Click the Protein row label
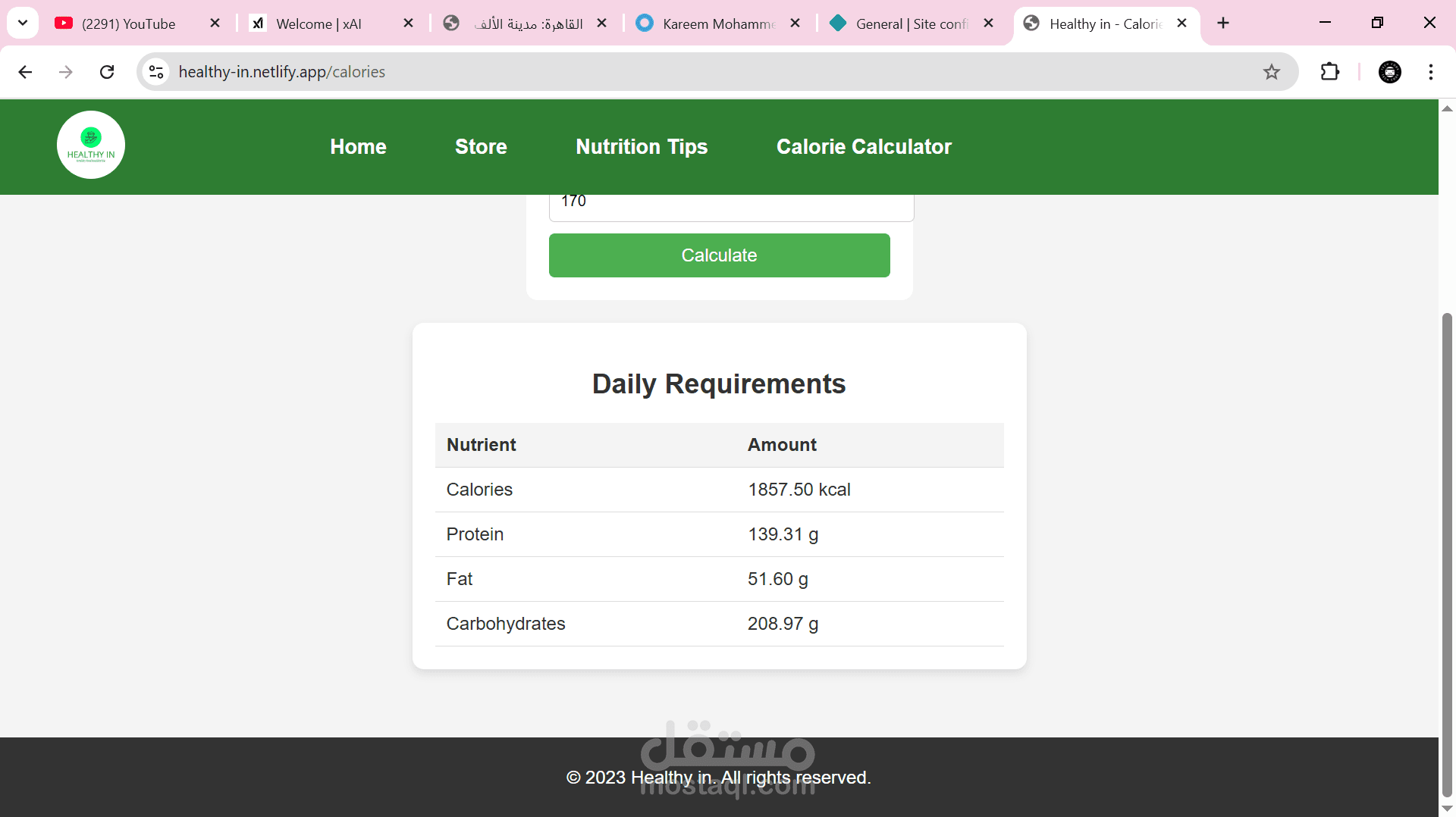The height and width of the screenshot is (817, 1456). (475, 534)
